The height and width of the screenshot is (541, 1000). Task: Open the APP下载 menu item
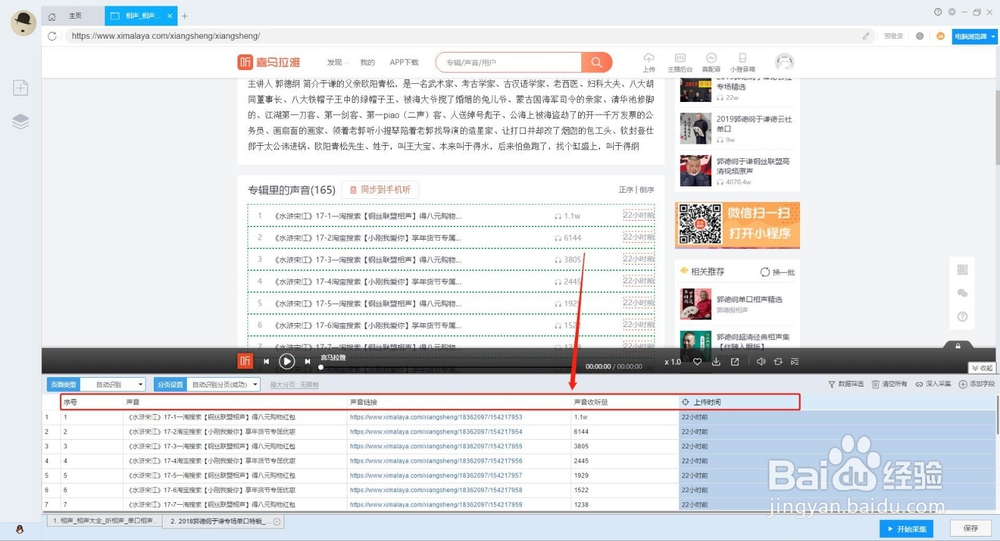click(x=404, y=63)
